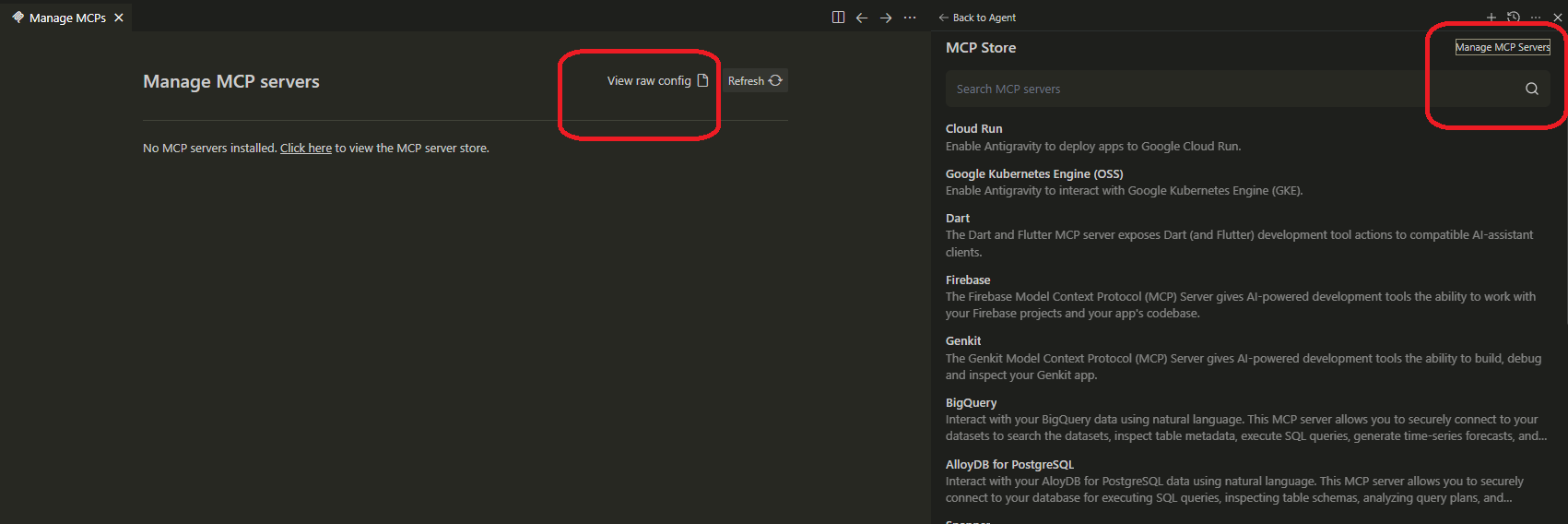Screen dimensions: 1568x524
Task: Click the Manage MCP Servers button
Action: [x=1502, y=47]
